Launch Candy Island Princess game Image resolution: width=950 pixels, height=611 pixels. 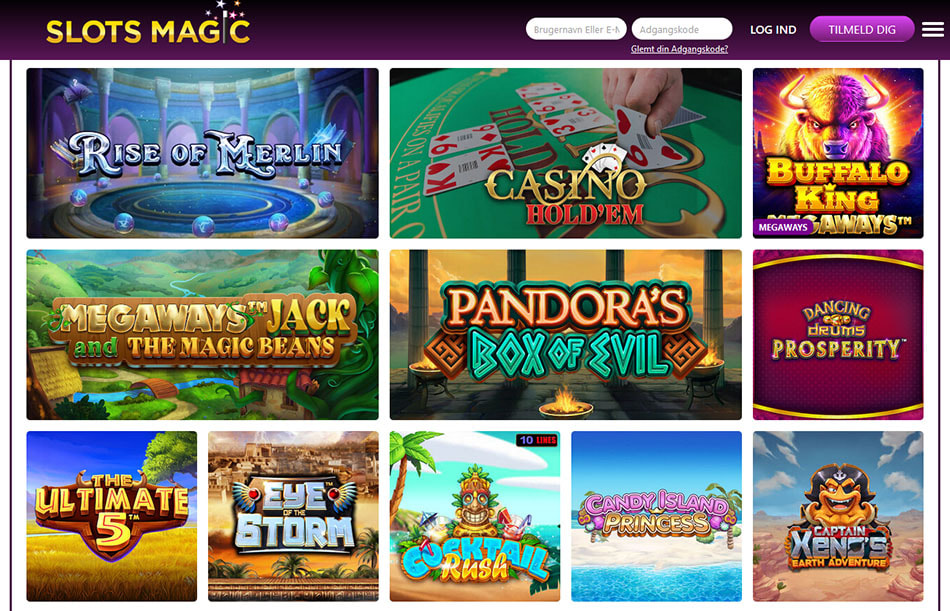[656, 516]
